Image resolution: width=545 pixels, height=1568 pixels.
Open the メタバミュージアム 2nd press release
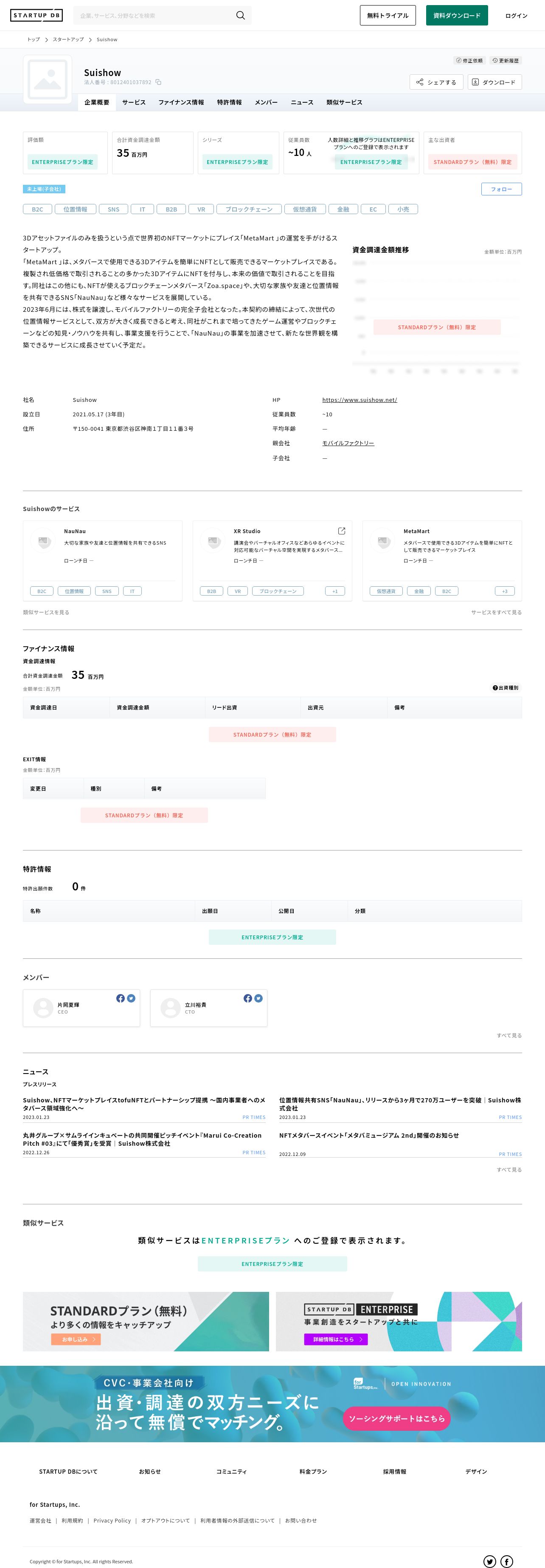369,1136
